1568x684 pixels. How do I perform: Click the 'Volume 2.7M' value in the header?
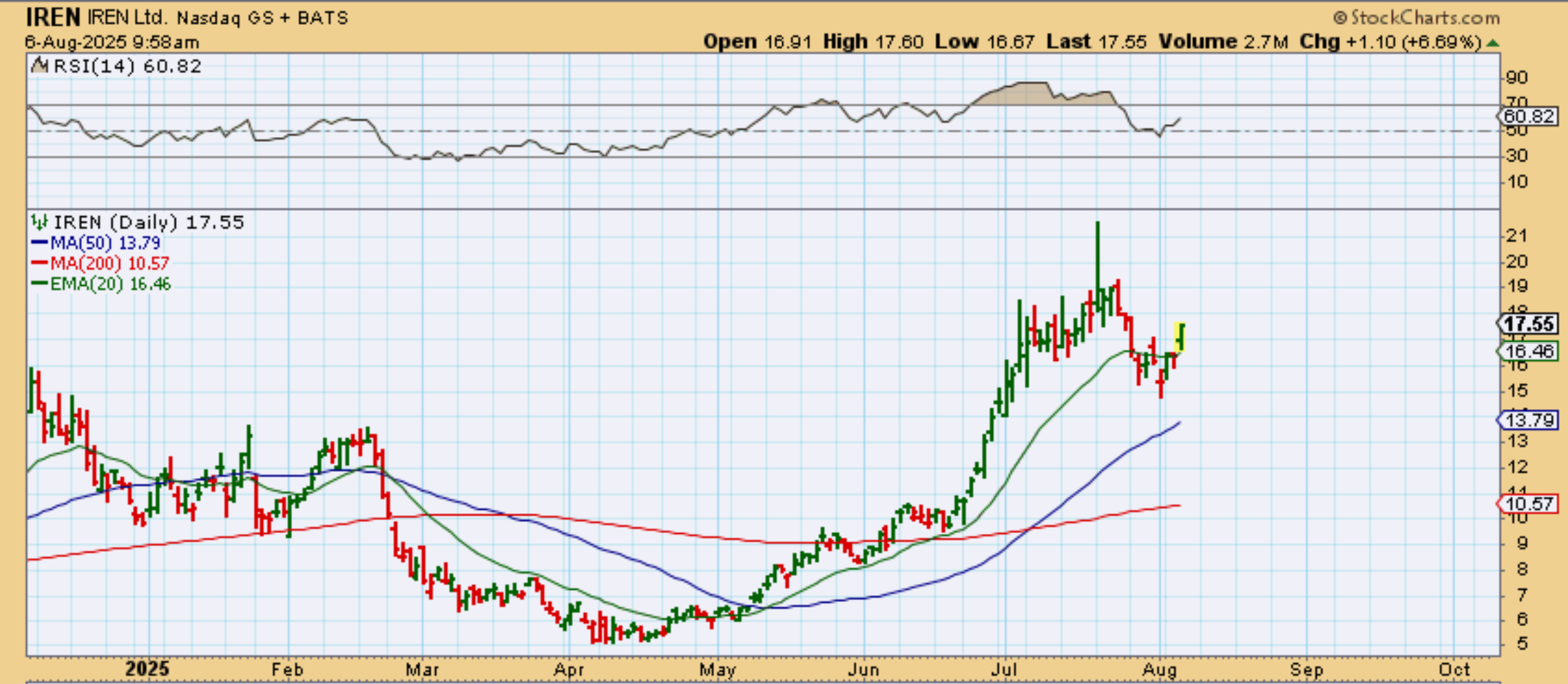pos(1223,42)
